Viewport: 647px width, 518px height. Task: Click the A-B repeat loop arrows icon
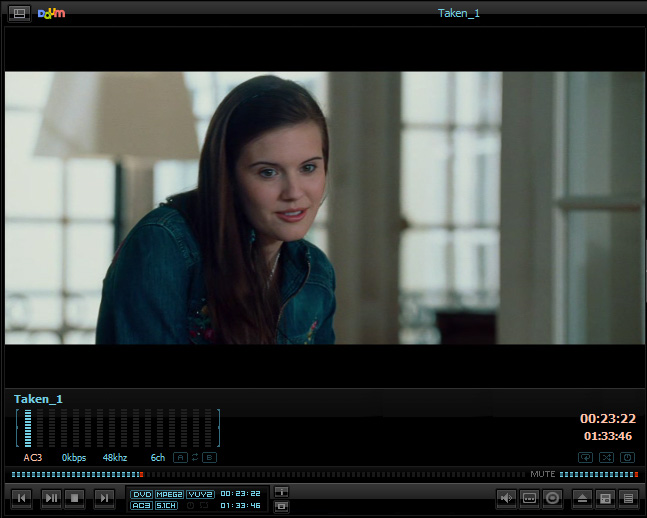tap(195, 457)
